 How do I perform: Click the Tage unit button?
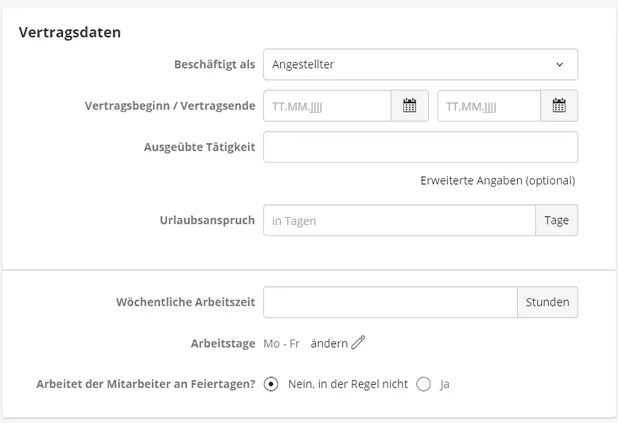tap(557, 221)
